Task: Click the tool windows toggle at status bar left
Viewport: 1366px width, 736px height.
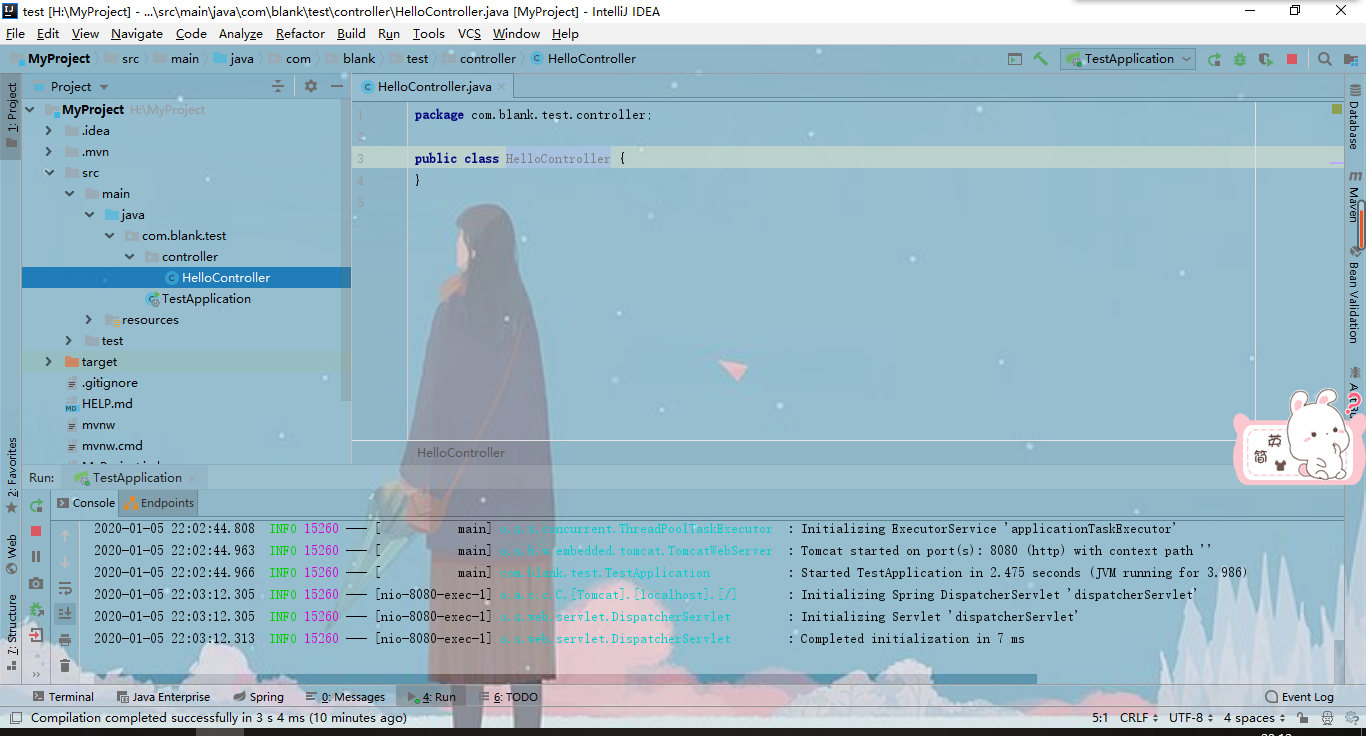Action: click(15, 718)
